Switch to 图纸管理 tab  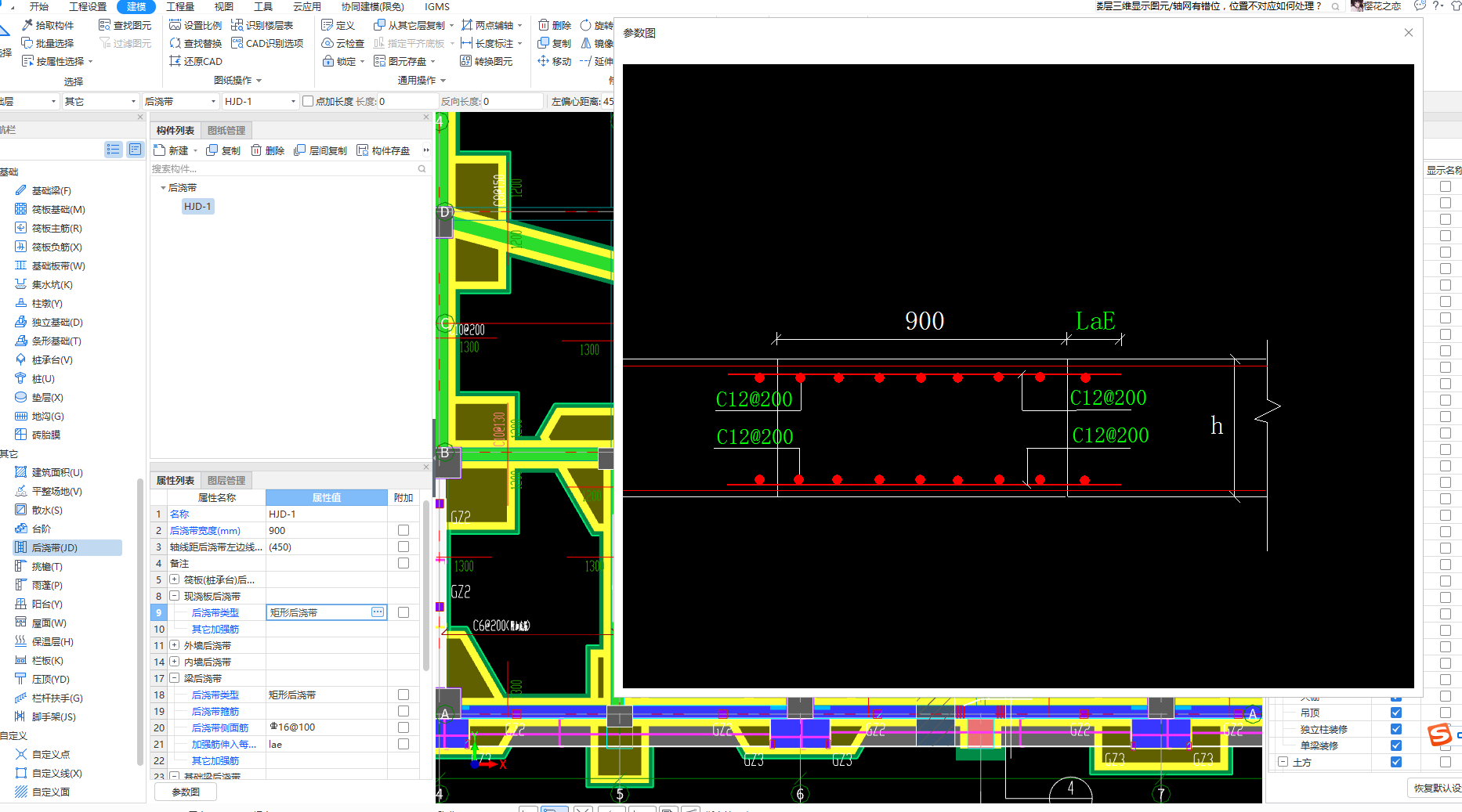click(x=226, y=130)
